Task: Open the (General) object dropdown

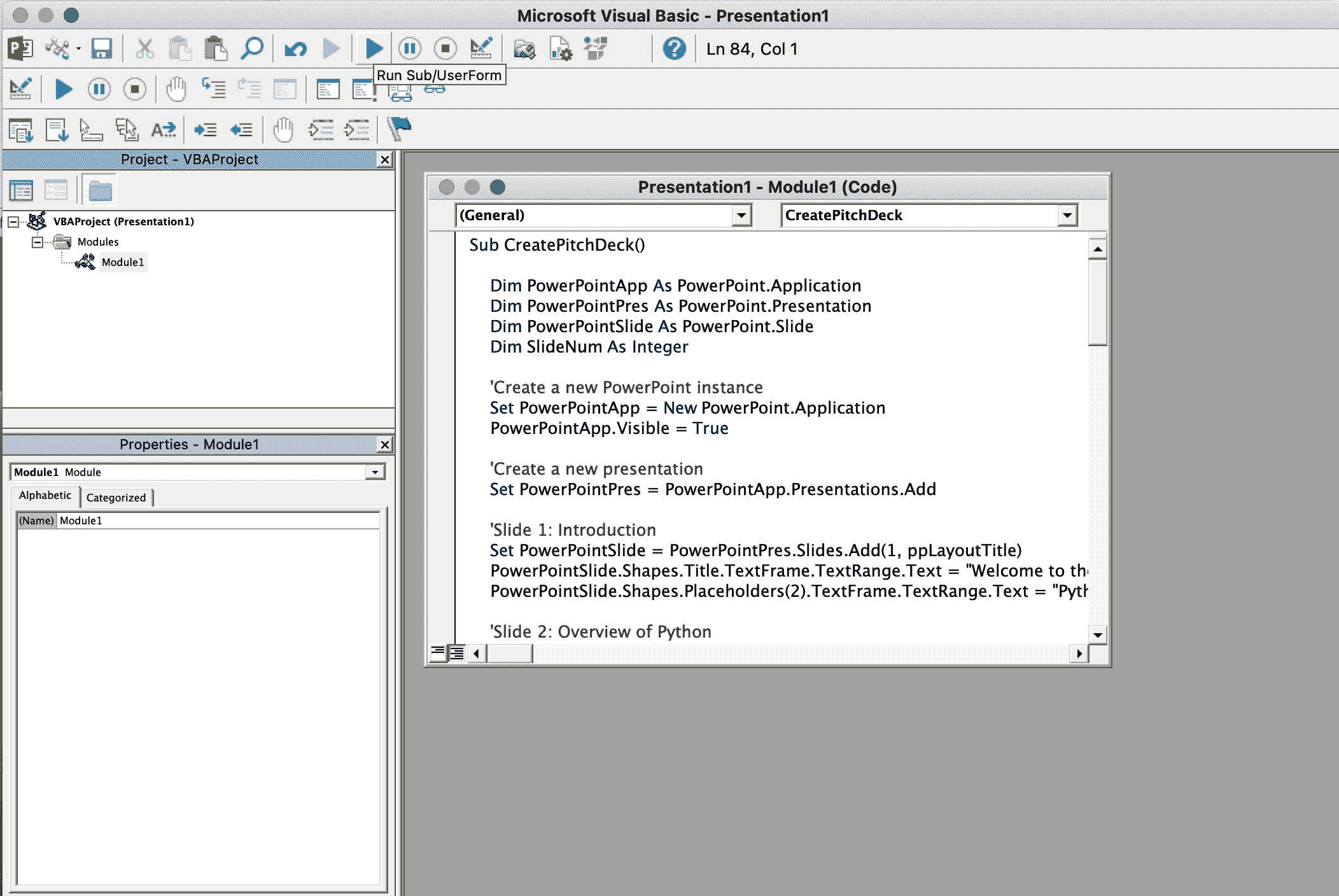Action: (741, 215)
